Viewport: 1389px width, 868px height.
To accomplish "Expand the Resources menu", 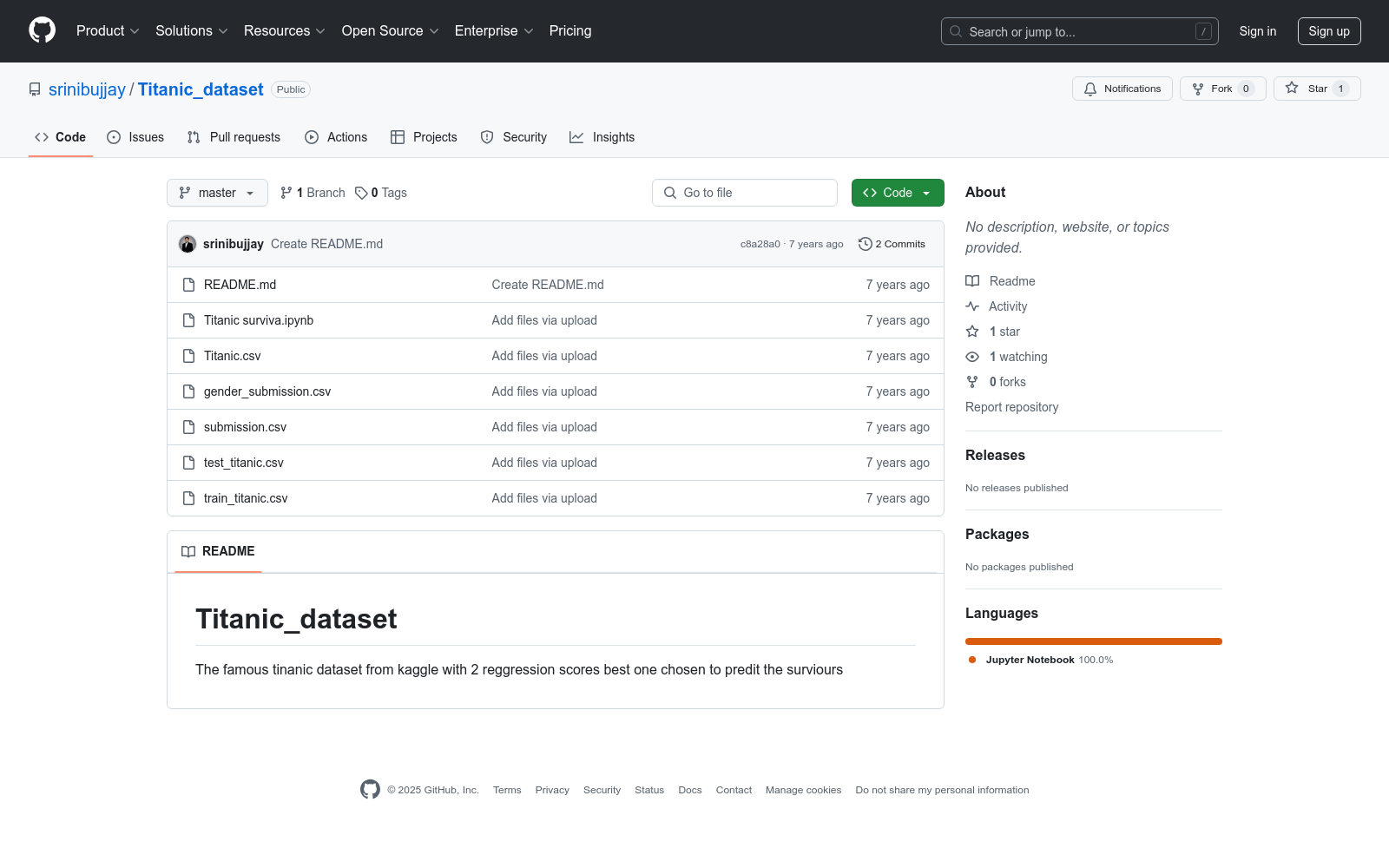I will [x=285, y=31].
